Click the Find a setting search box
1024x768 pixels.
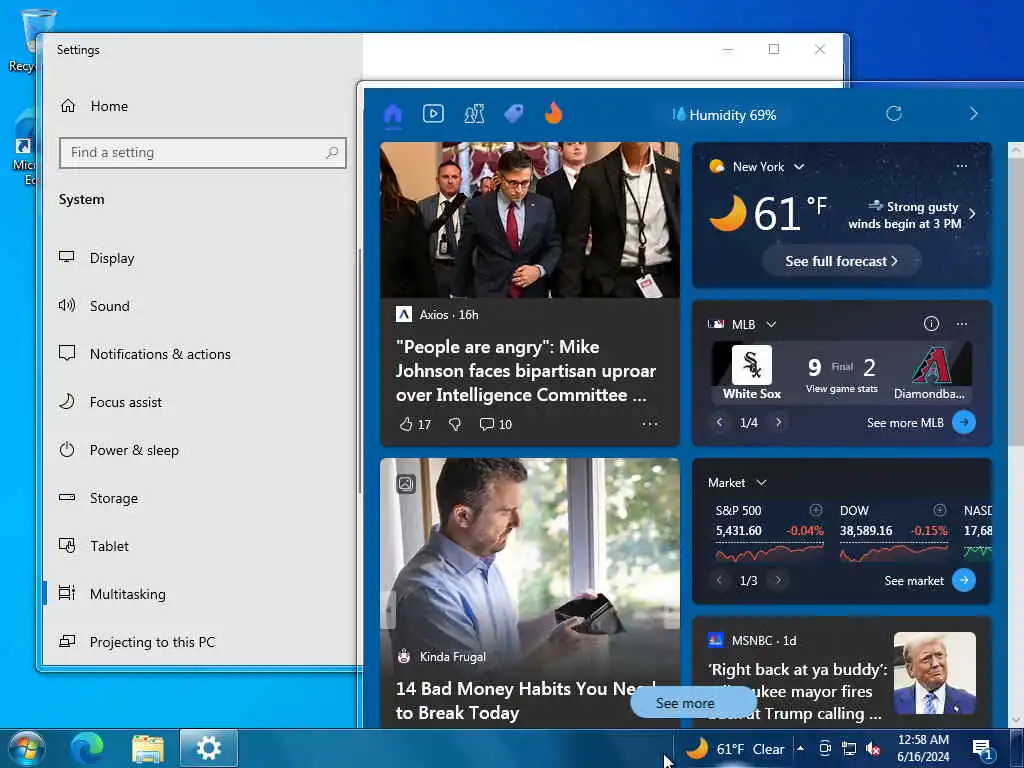pos(202,153)
